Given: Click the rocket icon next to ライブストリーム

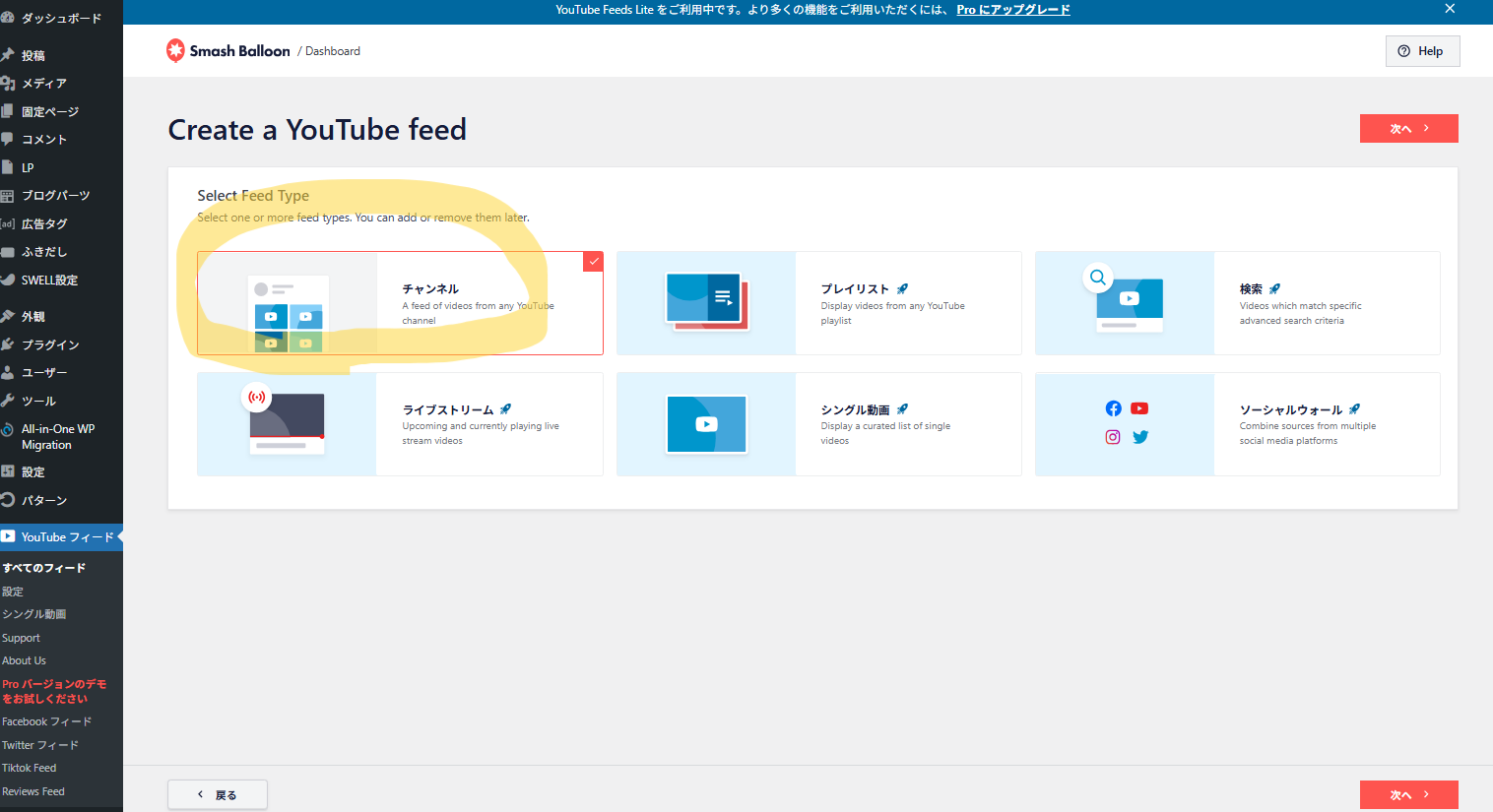Looking at the screenshot, I should coord(505,409).
